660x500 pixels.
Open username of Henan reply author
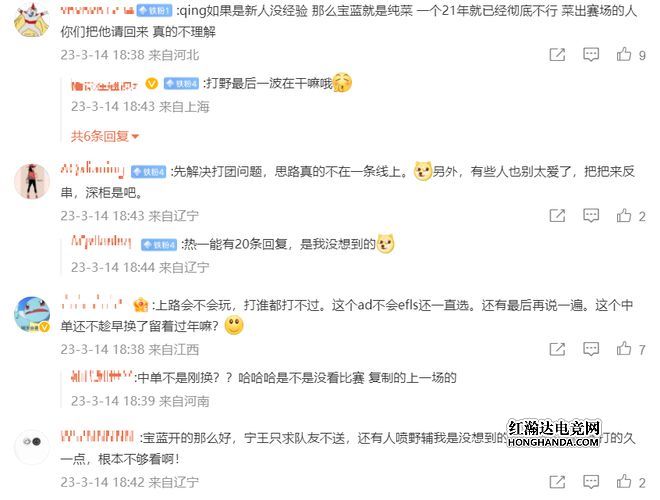click(102, 376)
